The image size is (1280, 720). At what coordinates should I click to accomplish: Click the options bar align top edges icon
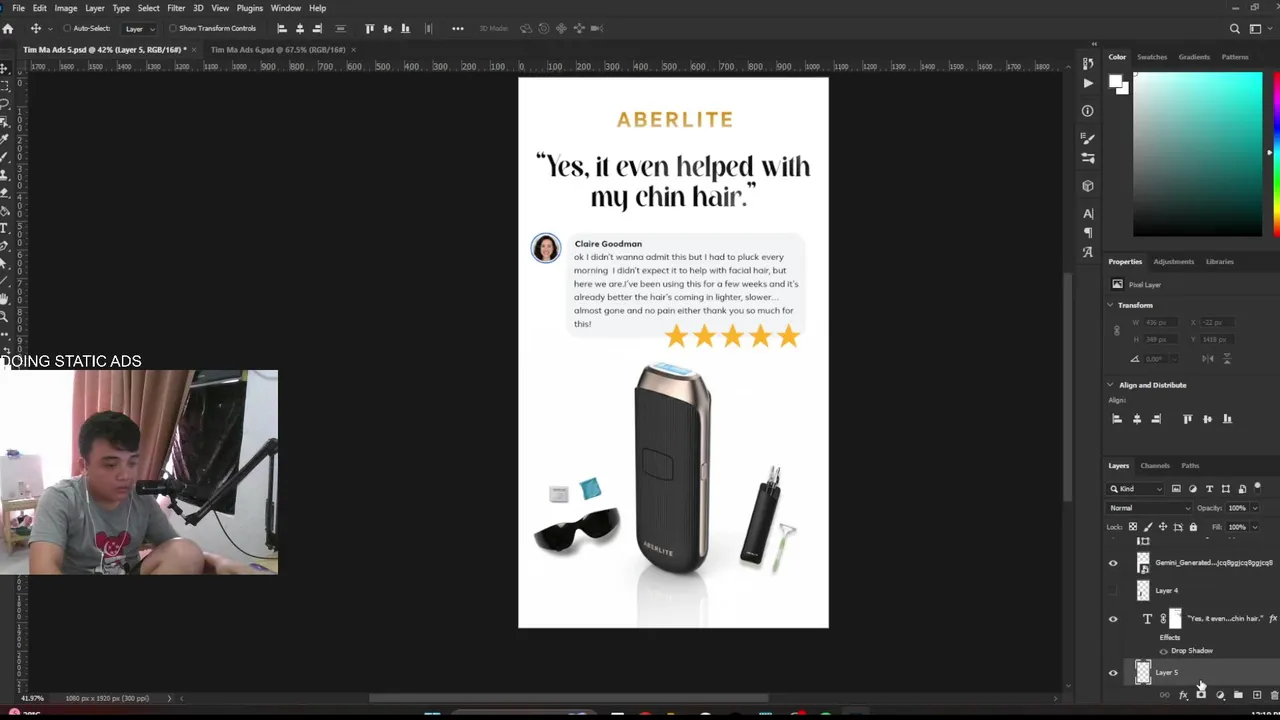click(x=370, y=28)
